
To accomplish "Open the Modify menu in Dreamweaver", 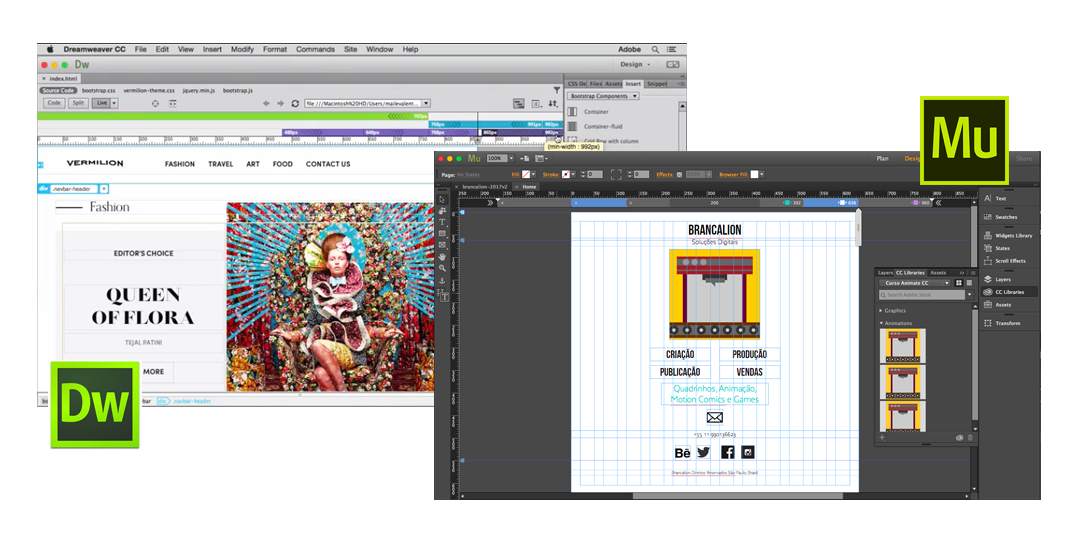I will coord(242,49).
